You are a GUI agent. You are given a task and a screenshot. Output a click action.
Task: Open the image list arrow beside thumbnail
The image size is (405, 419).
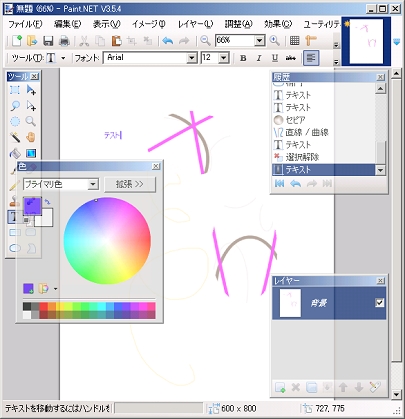[397, 42]
